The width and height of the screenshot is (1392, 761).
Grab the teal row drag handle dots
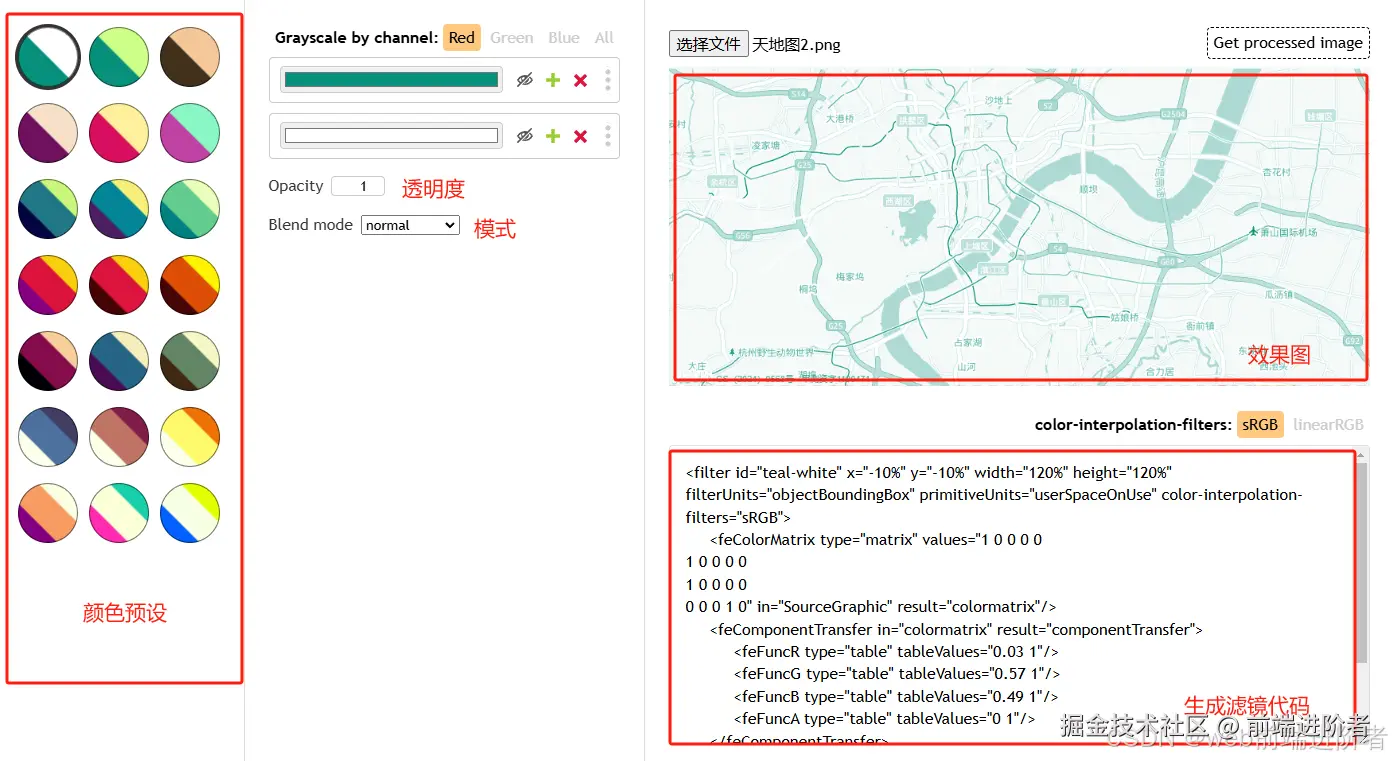click(x=607, y=80)
